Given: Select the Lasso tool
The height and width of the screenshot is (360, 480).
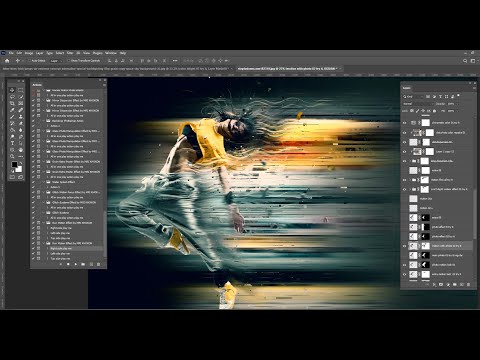Looking at the screenshot, I should [x=12, y=97].
